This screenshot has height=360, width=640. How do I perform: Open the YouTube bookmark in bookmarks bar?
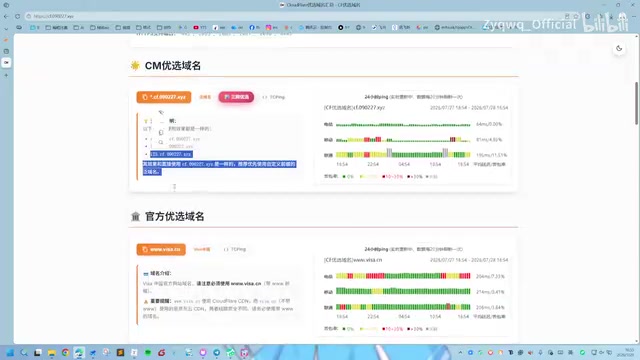click(200, 27)
